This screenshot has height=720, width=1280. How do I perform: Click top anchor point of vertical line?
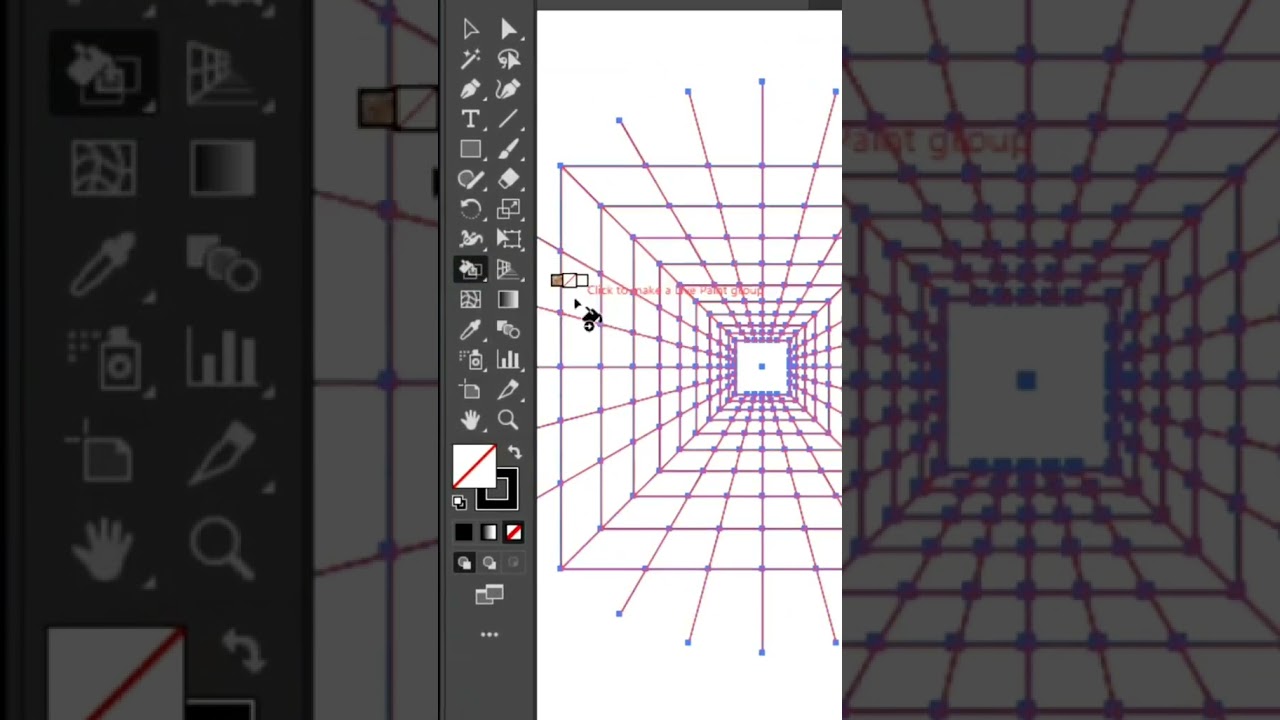point(762,81)
